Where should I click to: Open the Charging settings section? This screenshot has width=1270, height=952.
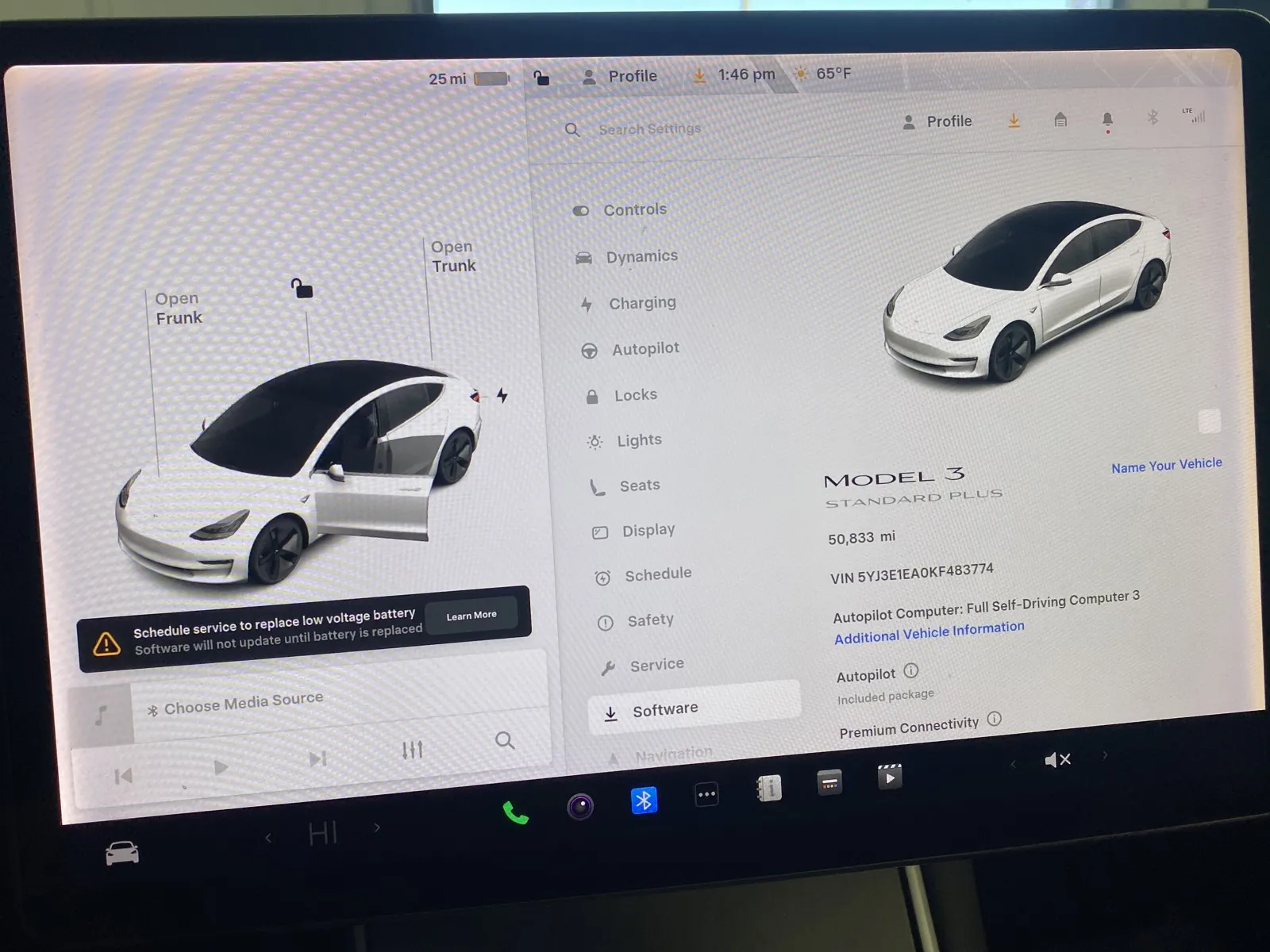[642, 303]
